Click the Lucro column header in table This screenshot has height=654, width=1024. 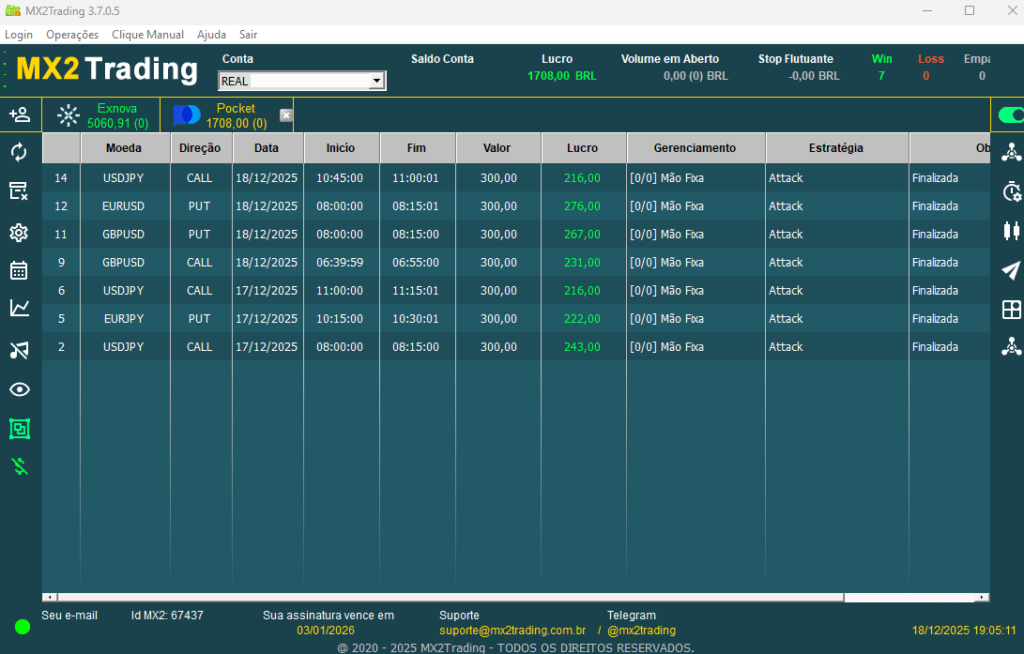pos(582,148)
